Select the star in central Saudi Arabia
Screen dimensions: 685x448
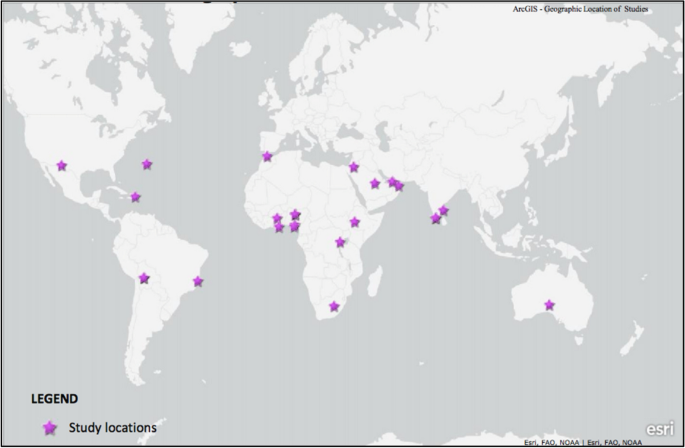tap(375, 183)
